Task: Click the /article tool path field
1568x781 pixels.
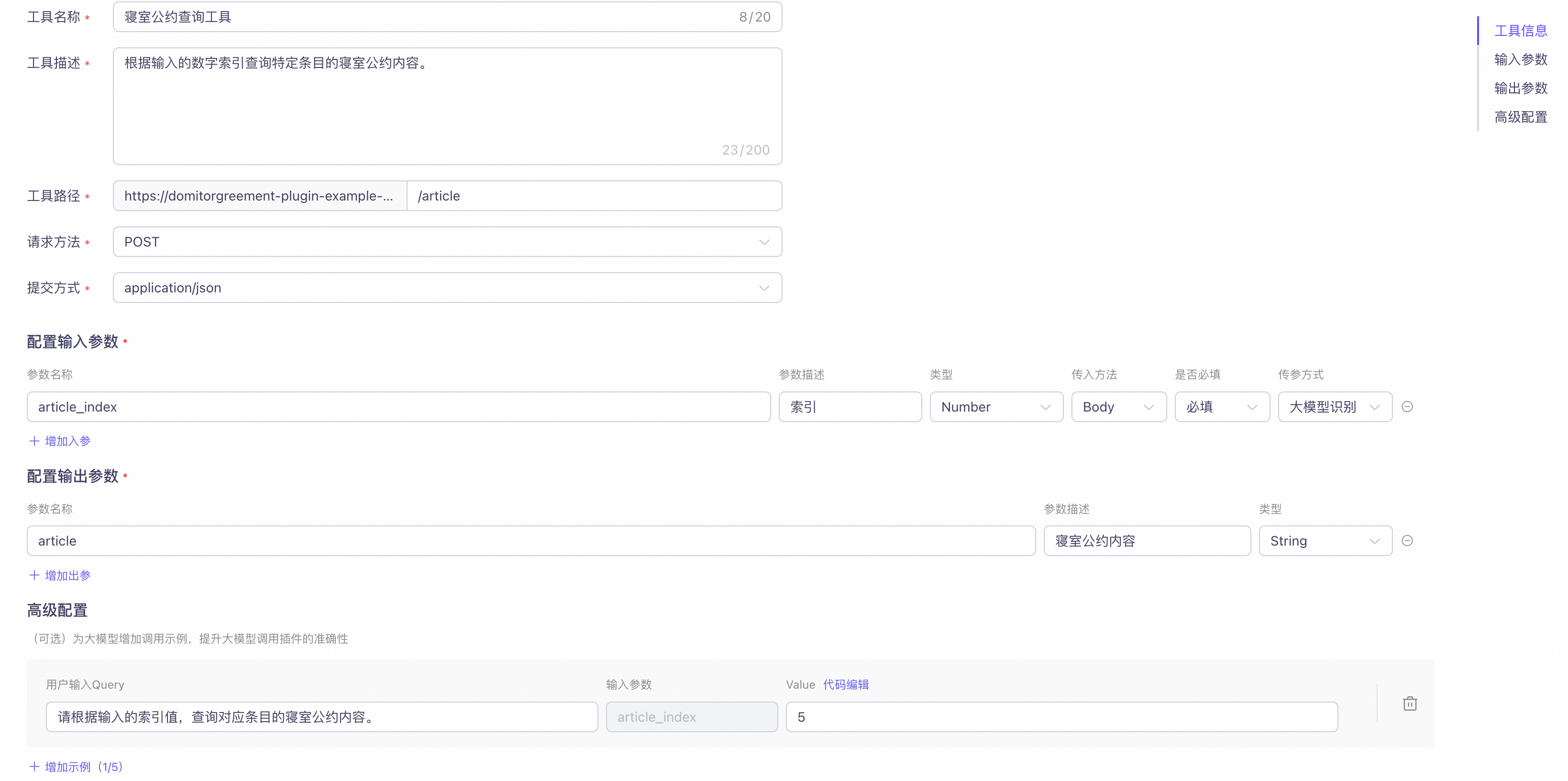Action: 594,196
